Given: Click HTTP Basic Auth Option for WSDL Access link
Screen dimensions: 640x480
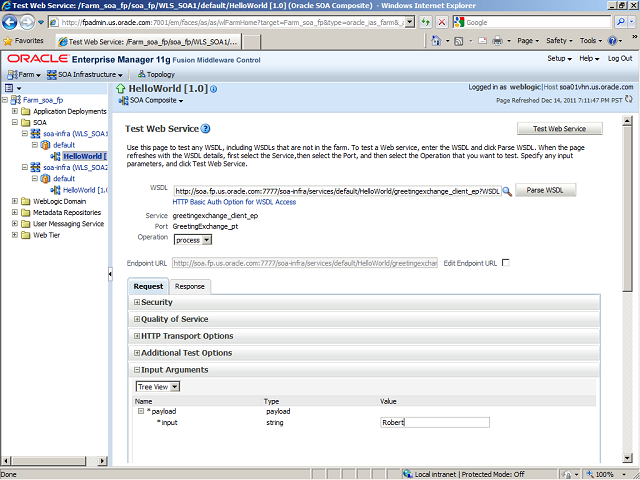Looking at the screenshot, I should 234,202.
